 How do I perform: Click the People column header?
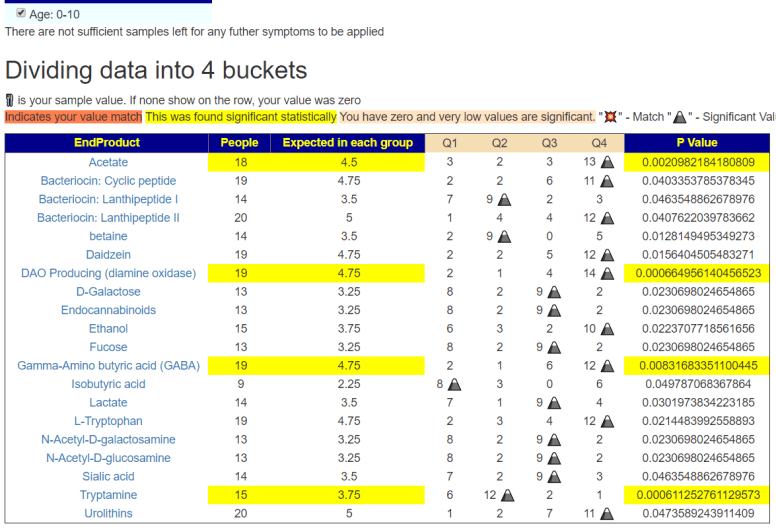pyautogui.click(x=240, y=143)
